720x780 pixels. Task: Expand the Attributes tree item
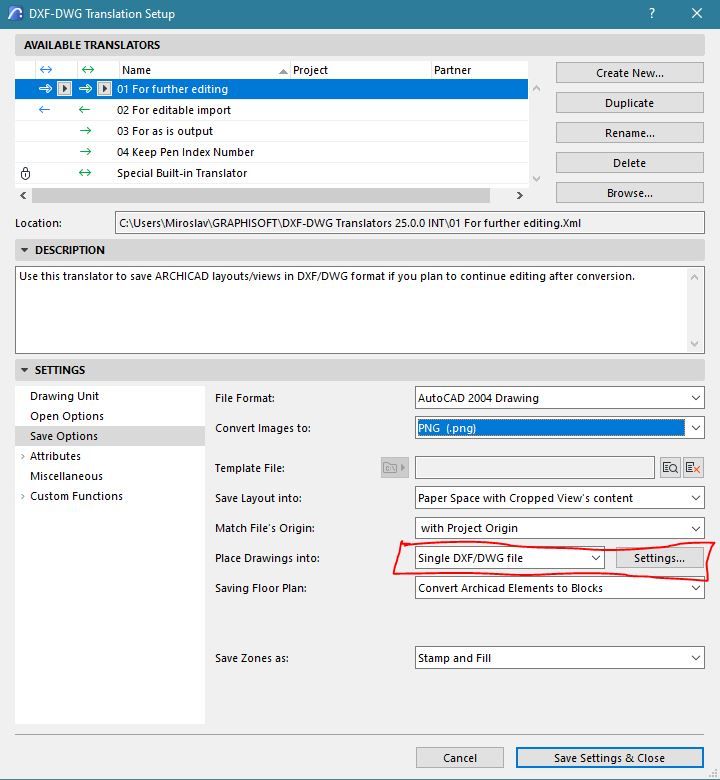(22, 456)
